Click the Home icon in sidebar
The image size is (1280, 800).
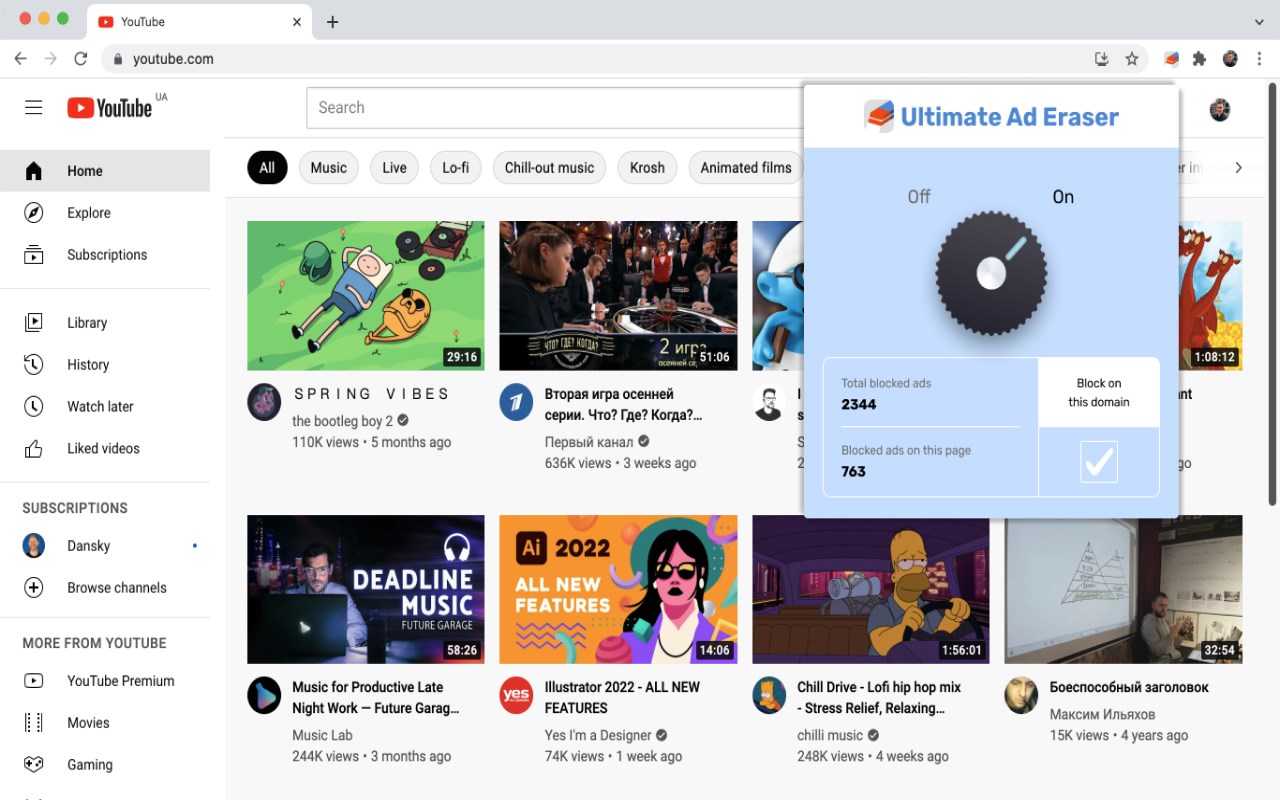[34, 171]
